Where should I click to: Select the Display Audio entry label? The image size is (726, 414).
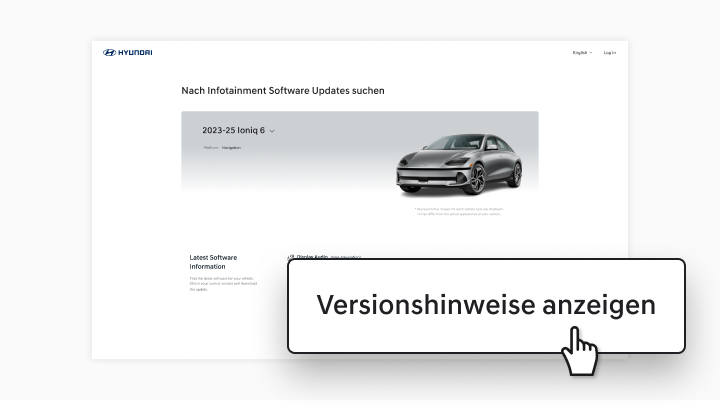tap(313, 257)
